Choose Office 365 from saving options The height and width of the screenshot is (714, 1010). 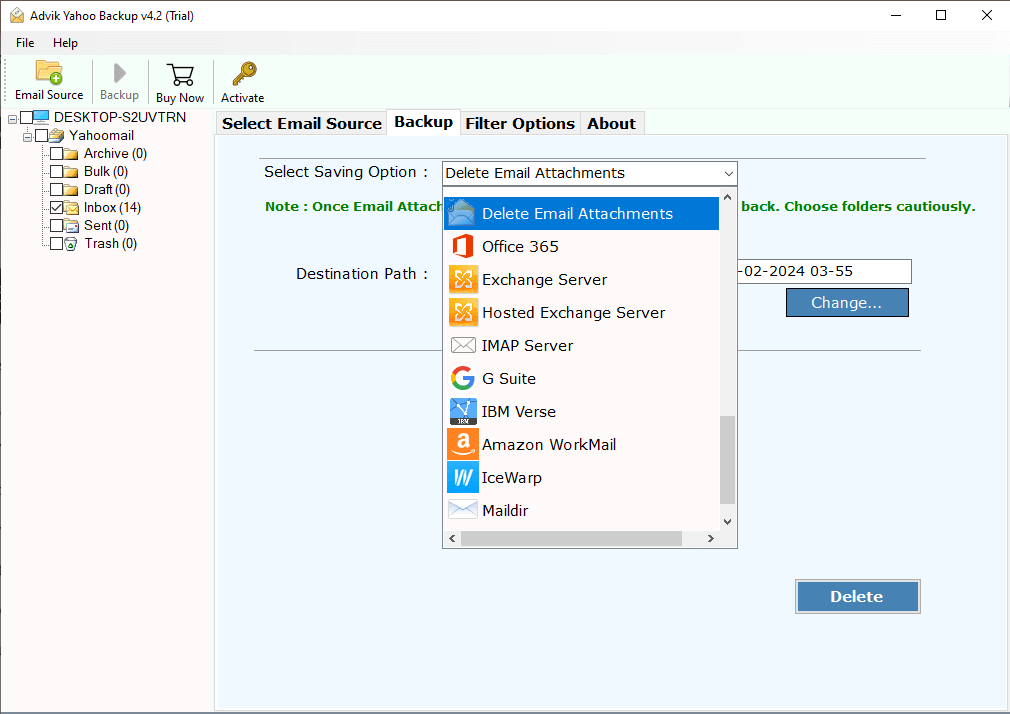click(x=581, y=246)
